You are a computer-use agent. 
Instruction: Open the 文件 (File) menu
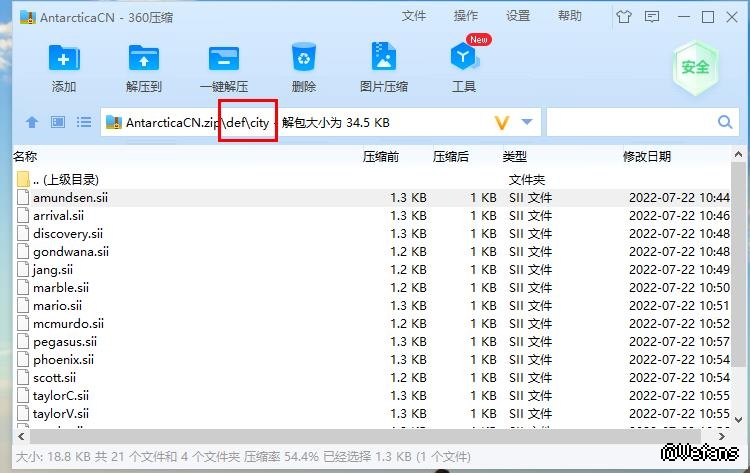tap(414, 16)
